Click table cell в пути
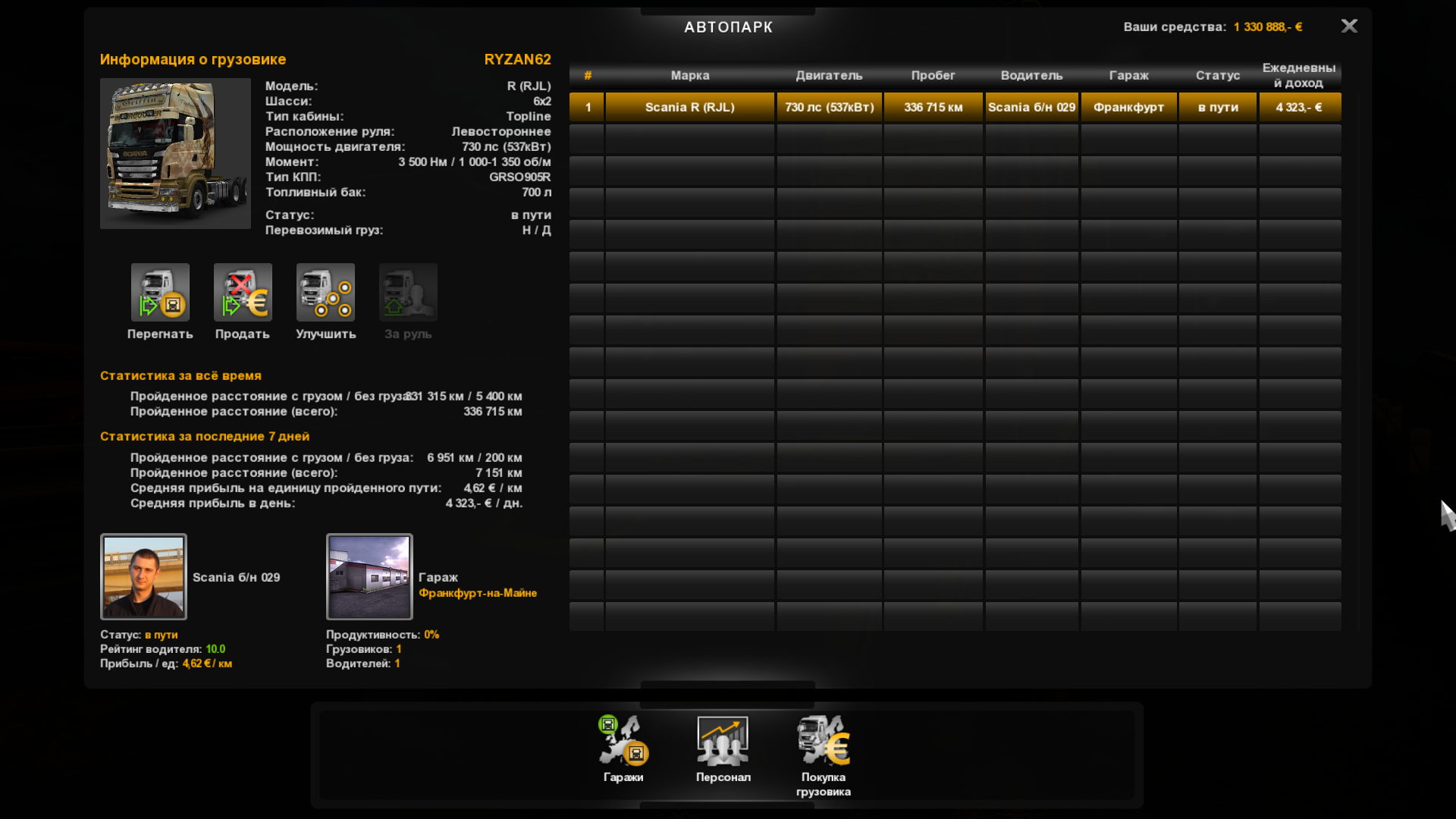1456x819 pixels. (1218, 107)
